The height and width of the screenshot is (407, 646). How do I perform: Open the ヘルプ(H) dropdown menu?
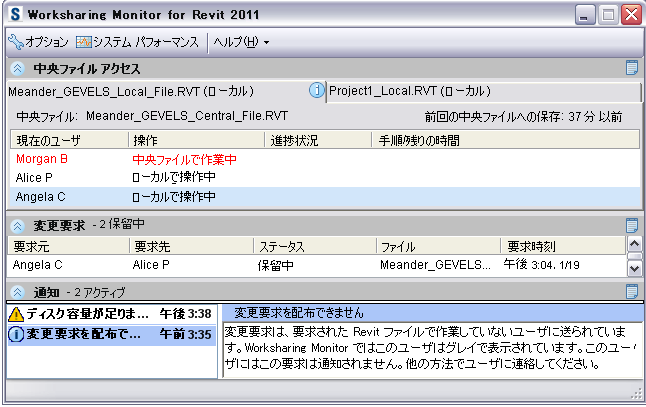(241, 42)
